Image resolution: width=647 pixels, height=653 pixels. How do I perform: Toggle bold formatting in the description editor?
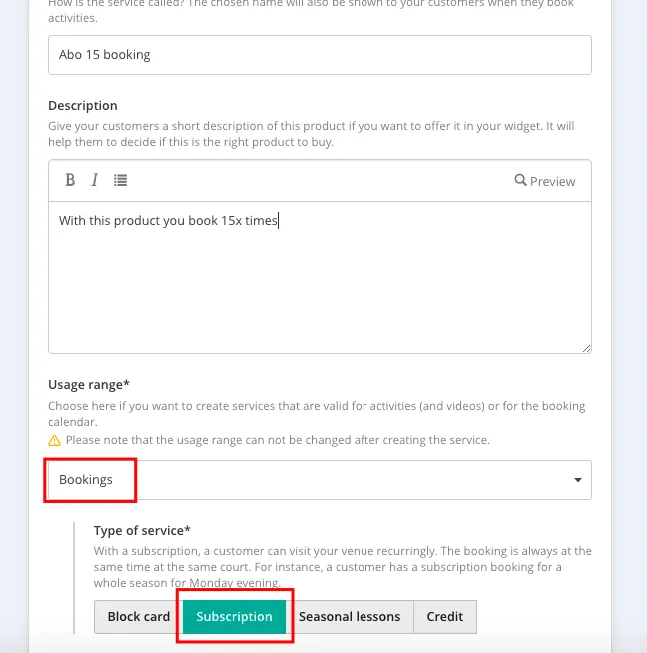(70, 181)
